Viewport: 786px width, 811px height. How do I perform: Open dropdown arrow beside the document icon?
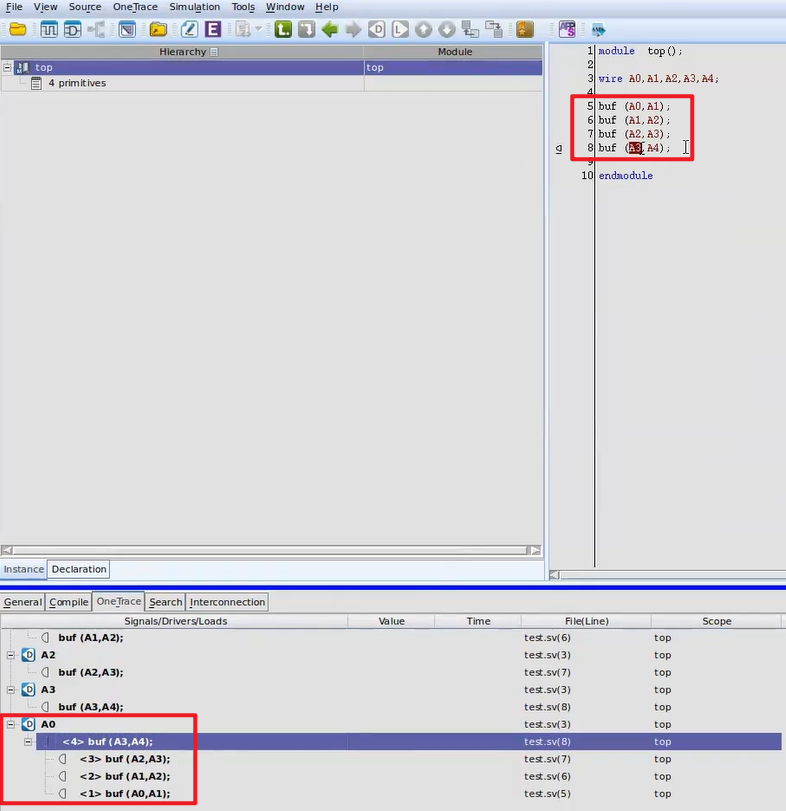pyautogui.click(x=259, y=29)
